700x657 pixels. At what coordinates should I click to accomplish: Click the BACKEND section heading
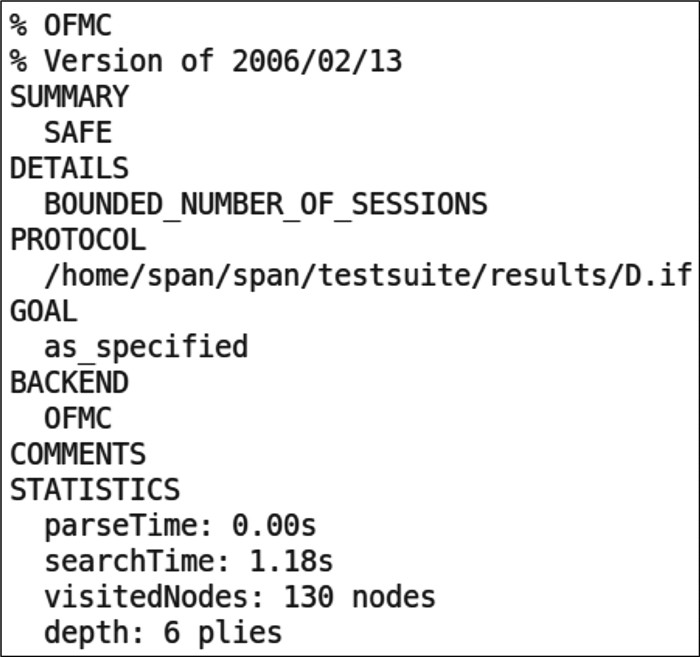[69, 383]
